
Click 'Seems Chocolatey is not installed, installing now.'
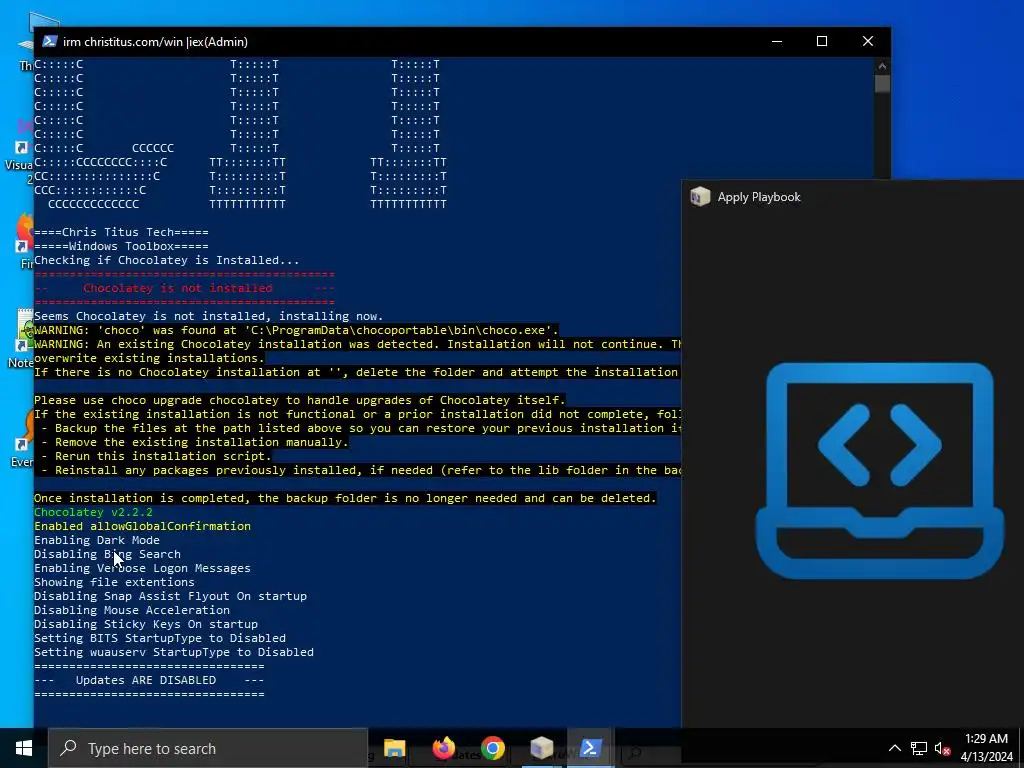(x=209, y=316)
